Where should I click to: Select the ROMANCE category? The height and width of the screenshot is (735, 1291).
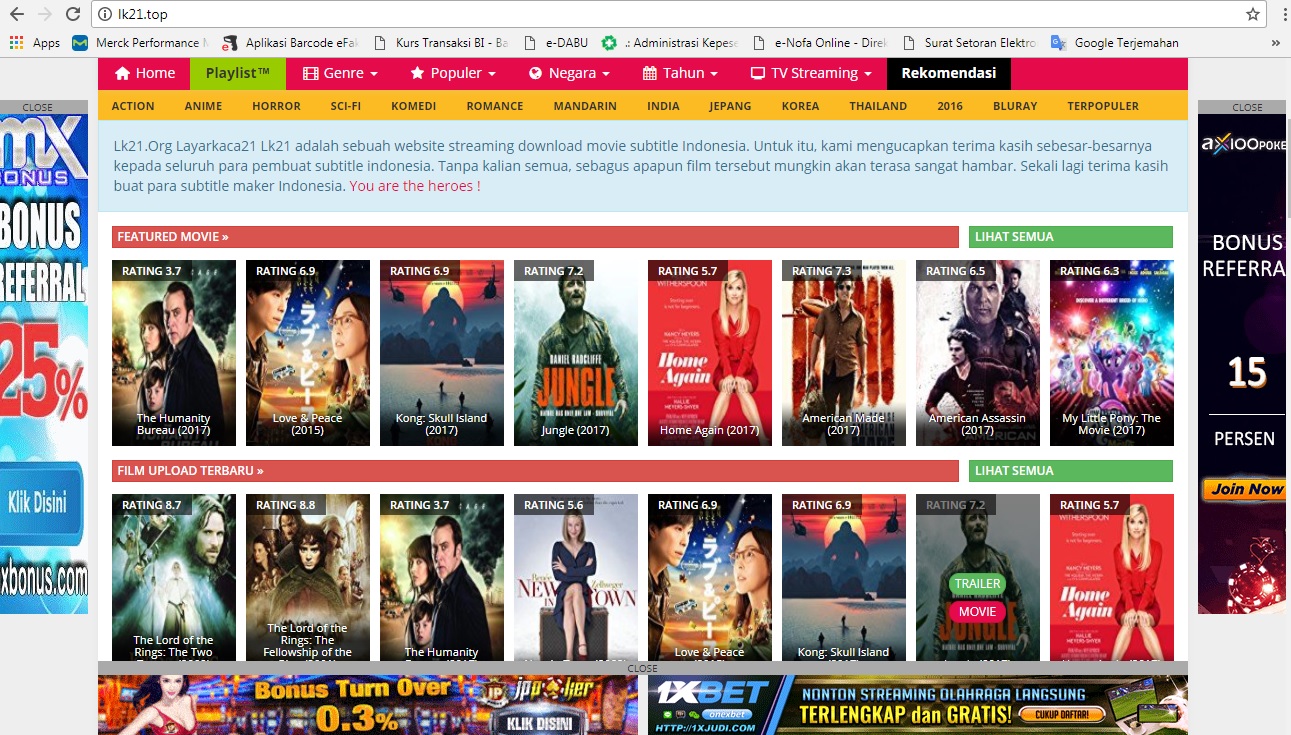click(x=495, y=106)
